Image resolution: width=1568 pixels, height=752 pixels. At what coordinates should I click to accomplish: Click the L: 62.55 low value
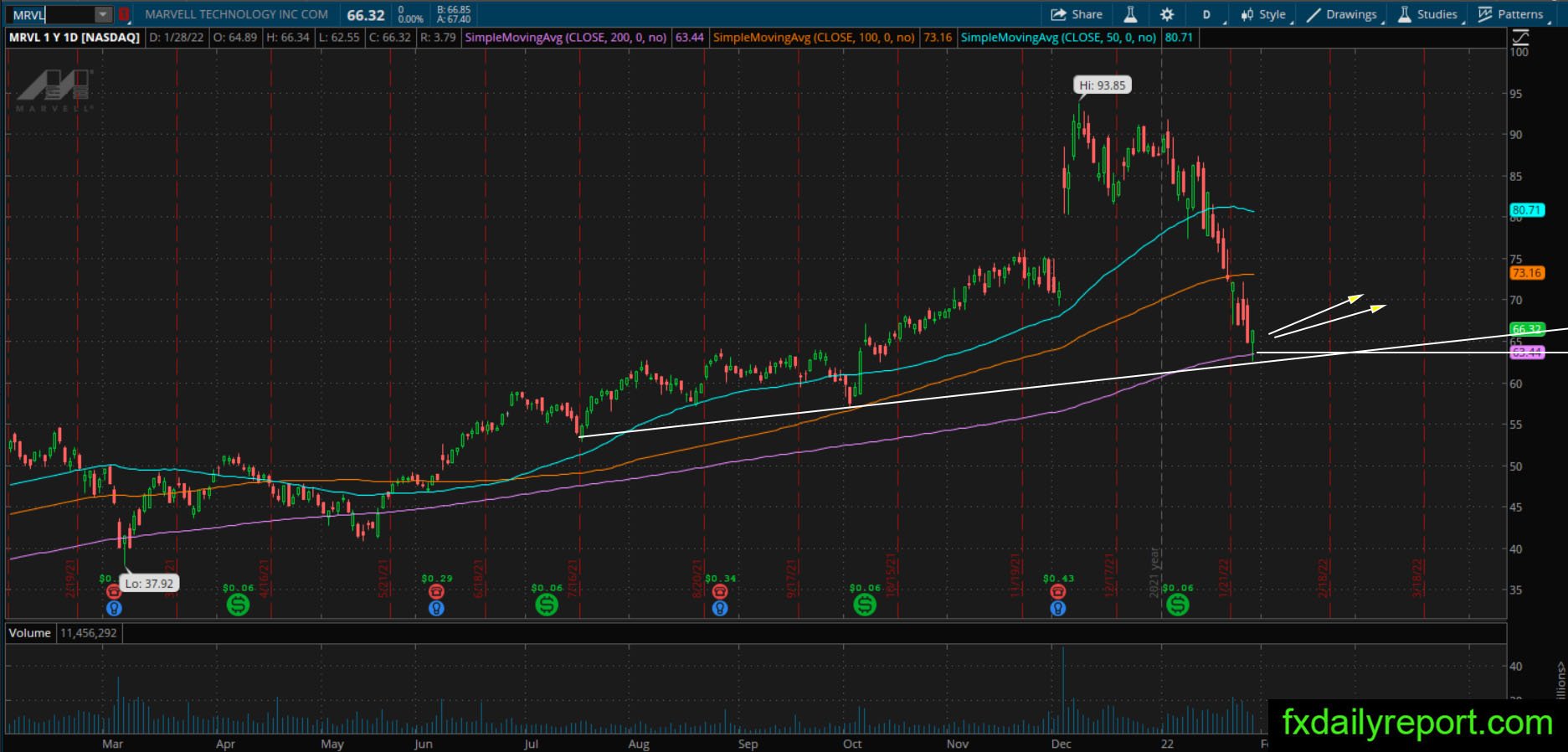coord(339,38)
